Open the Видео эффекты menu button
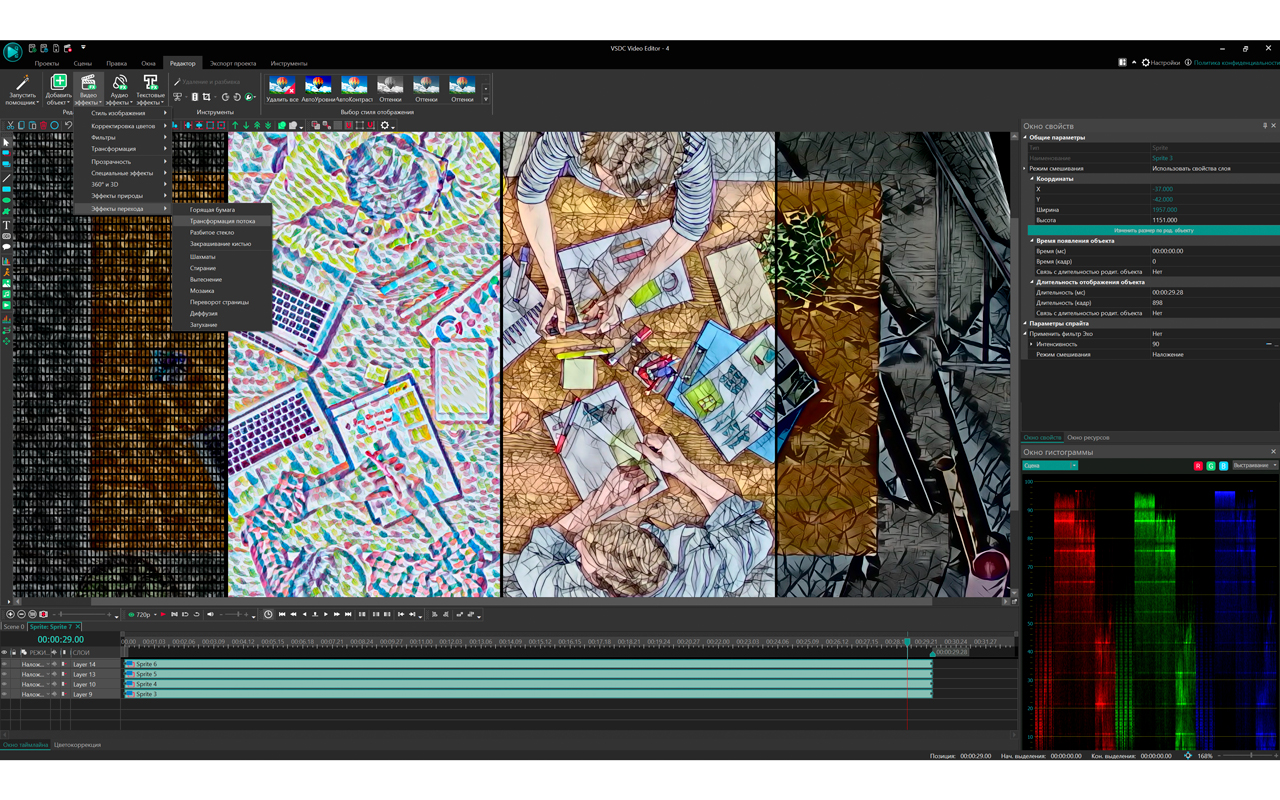This screenshot has height=800, width=1280. [88, 88]
